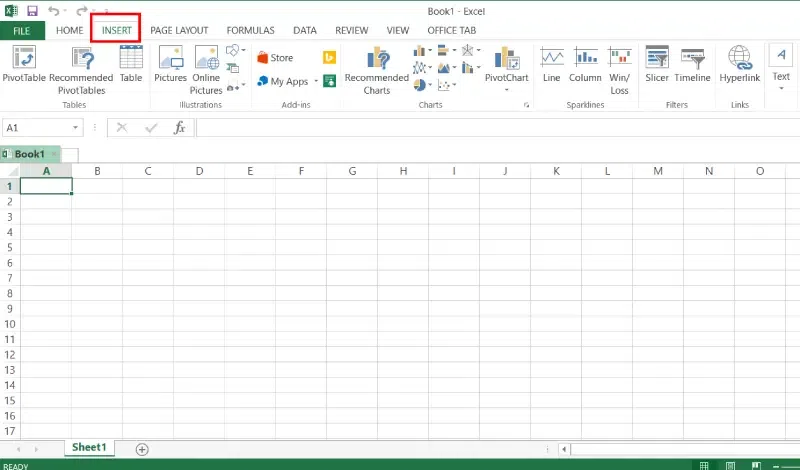Select the Sheet1 tab
Viewport: 800px width, 470px height.
(89, 448)
